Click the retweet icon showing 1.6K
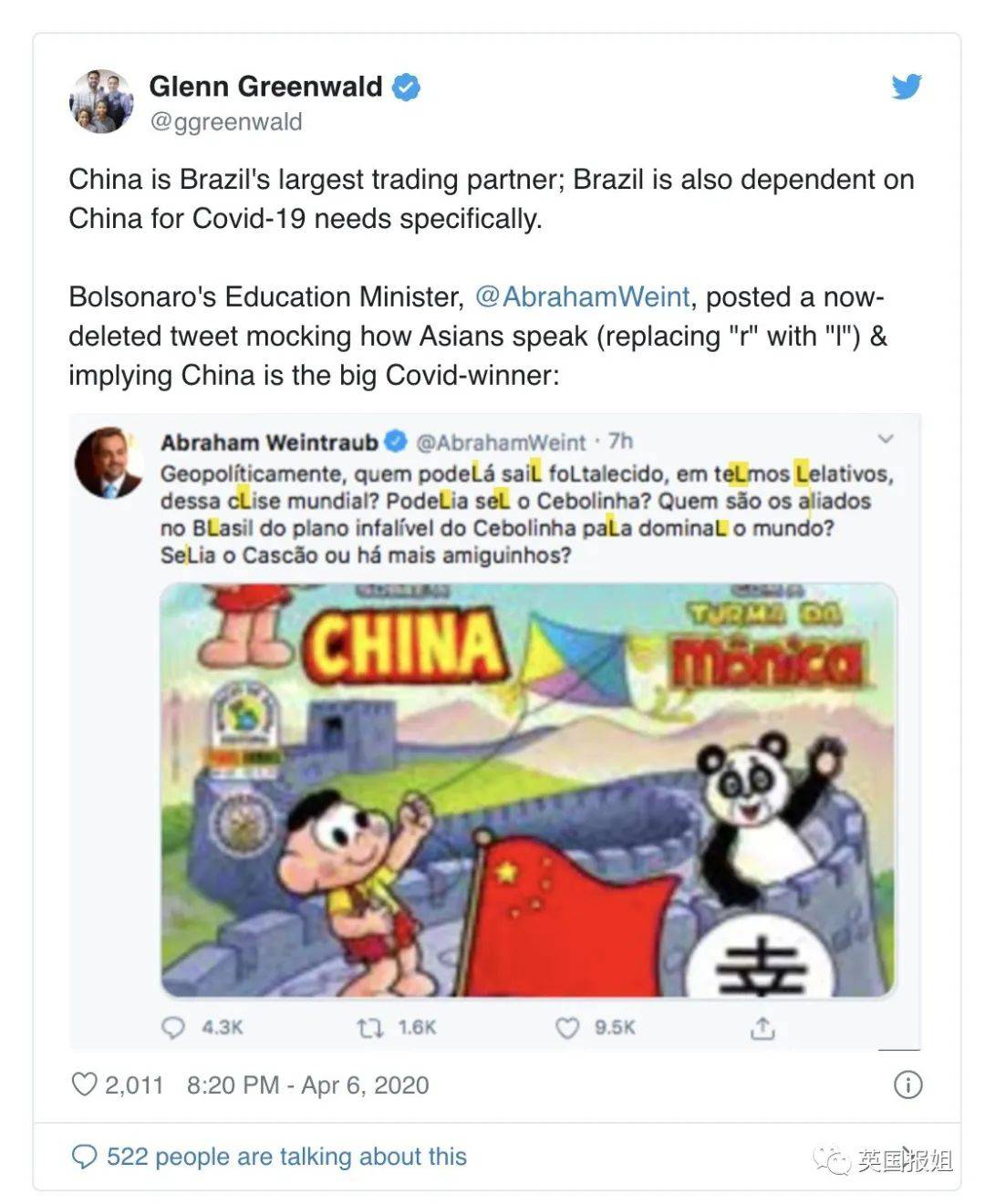 [x=369, y=1028]
